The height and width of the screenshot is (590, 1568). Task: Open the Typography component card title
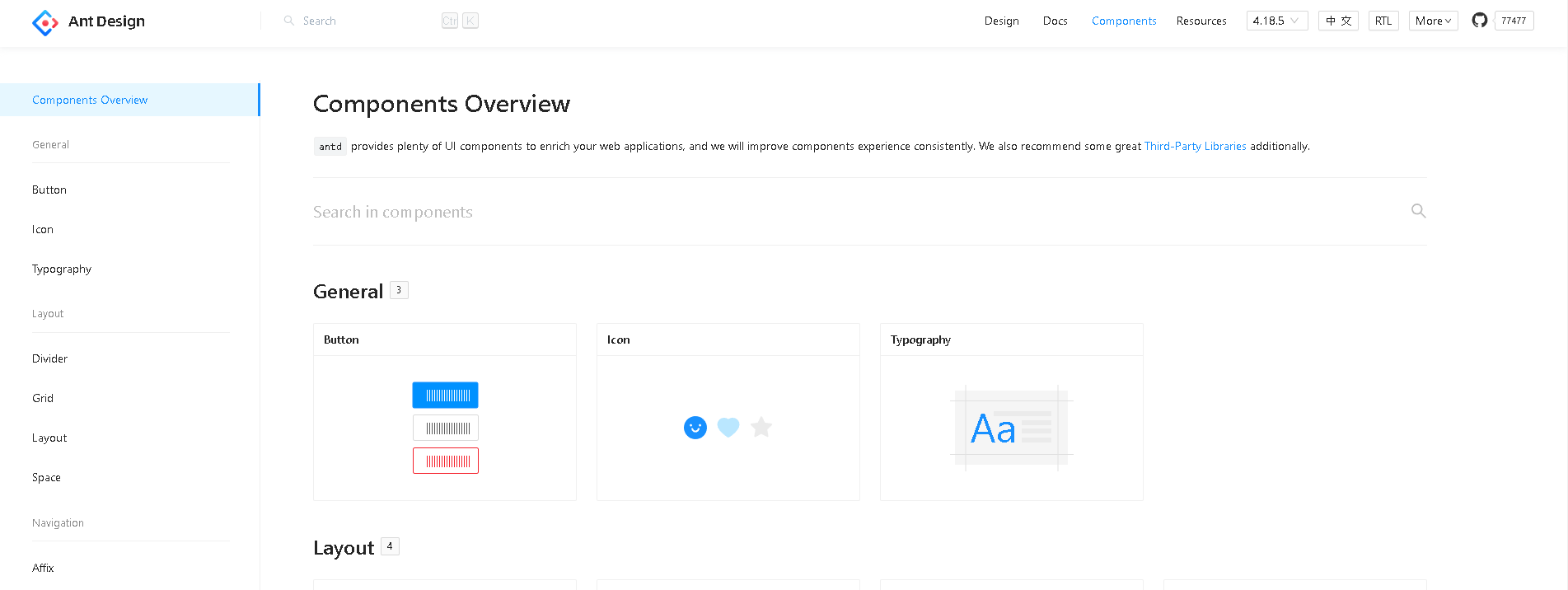tap(920, 339)
